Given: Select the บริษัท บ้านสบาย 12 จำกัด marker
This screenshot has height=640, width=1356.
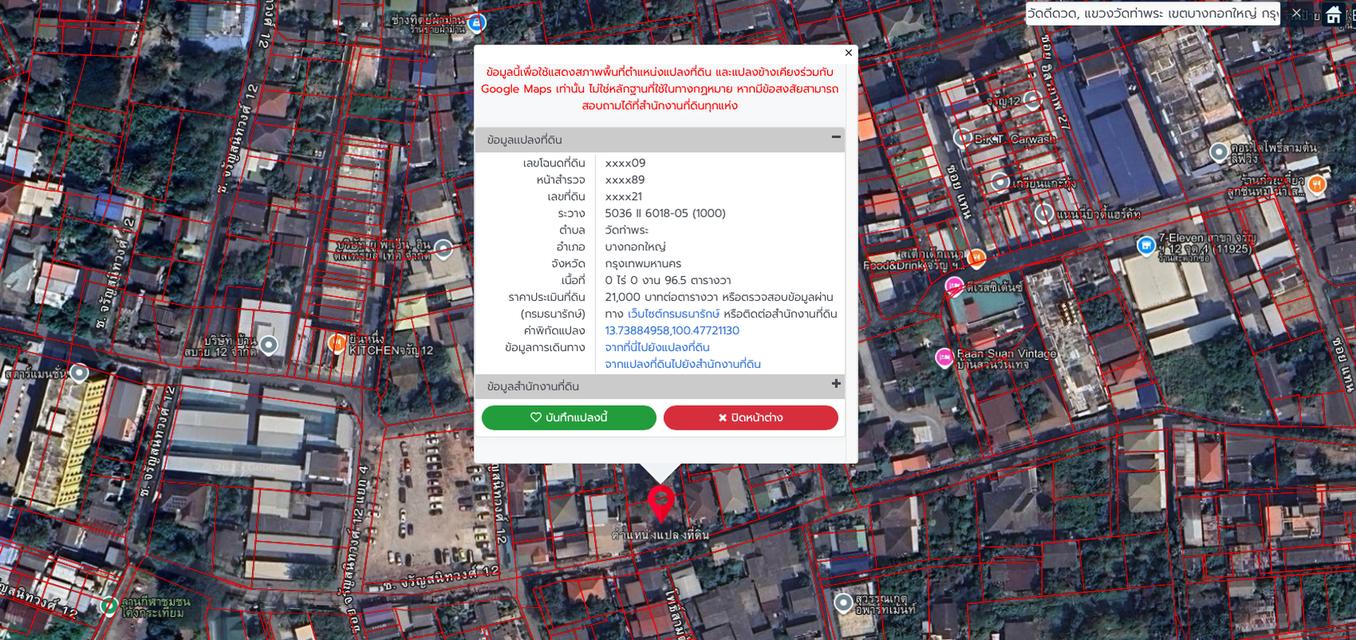Looking at the screenshot, I should (268, 345).
